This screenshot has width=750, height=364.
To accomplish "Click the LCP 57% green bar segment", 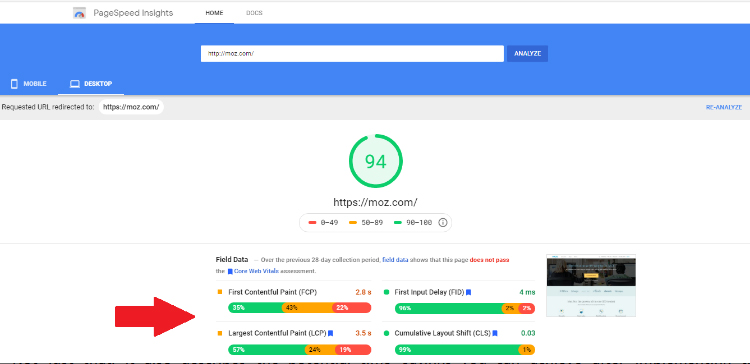I will pos(266,350).
